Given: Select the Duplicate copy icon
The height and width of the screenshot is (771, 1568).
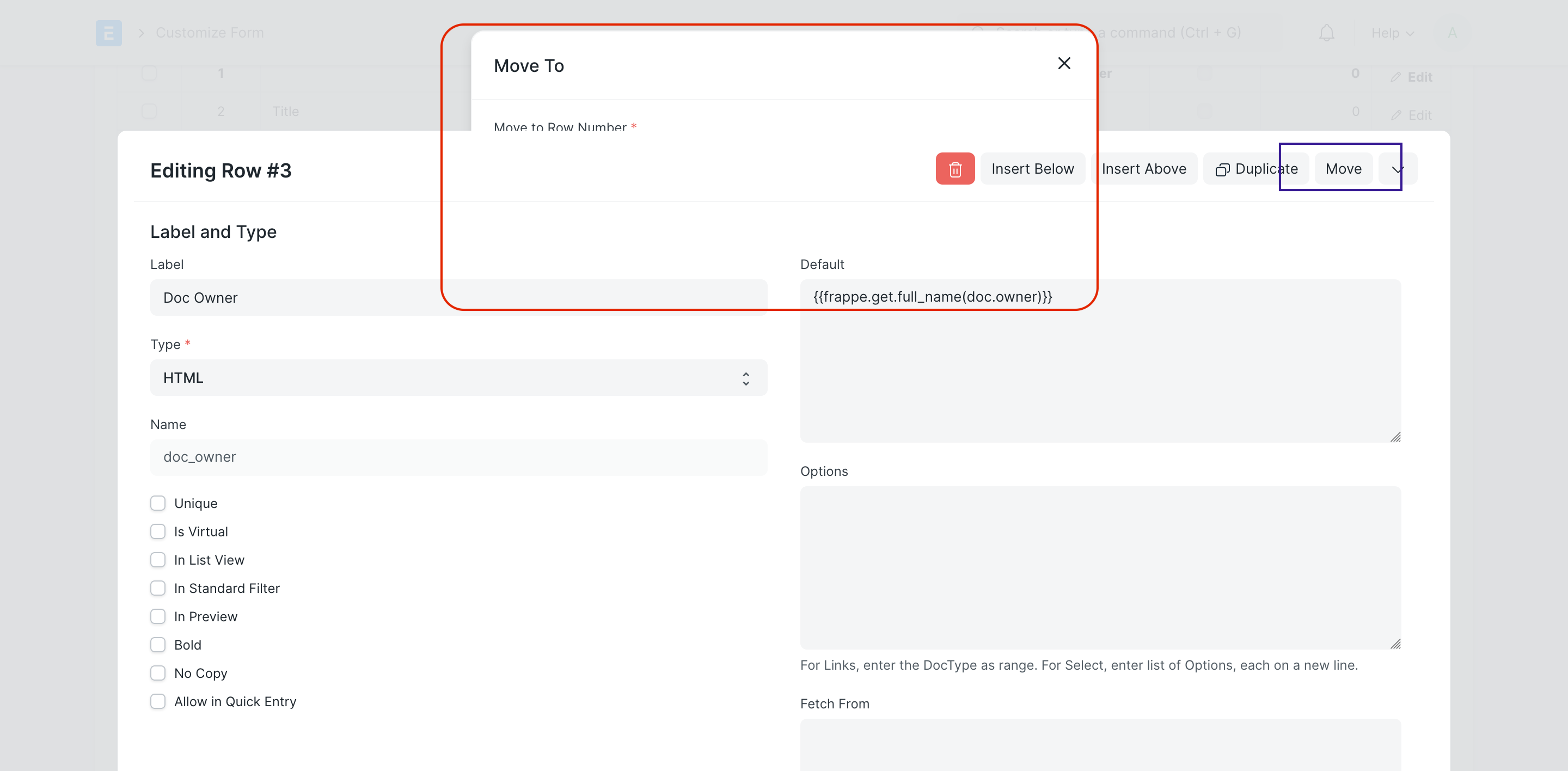Looking at the screenshot, I should coord(1223,169).
